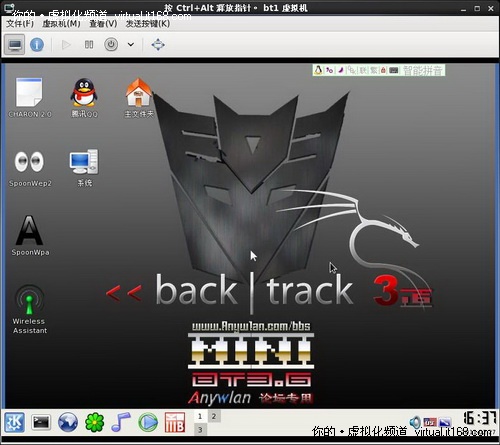
Task: Launch the web browser globe icon
Action: (68, 422)
